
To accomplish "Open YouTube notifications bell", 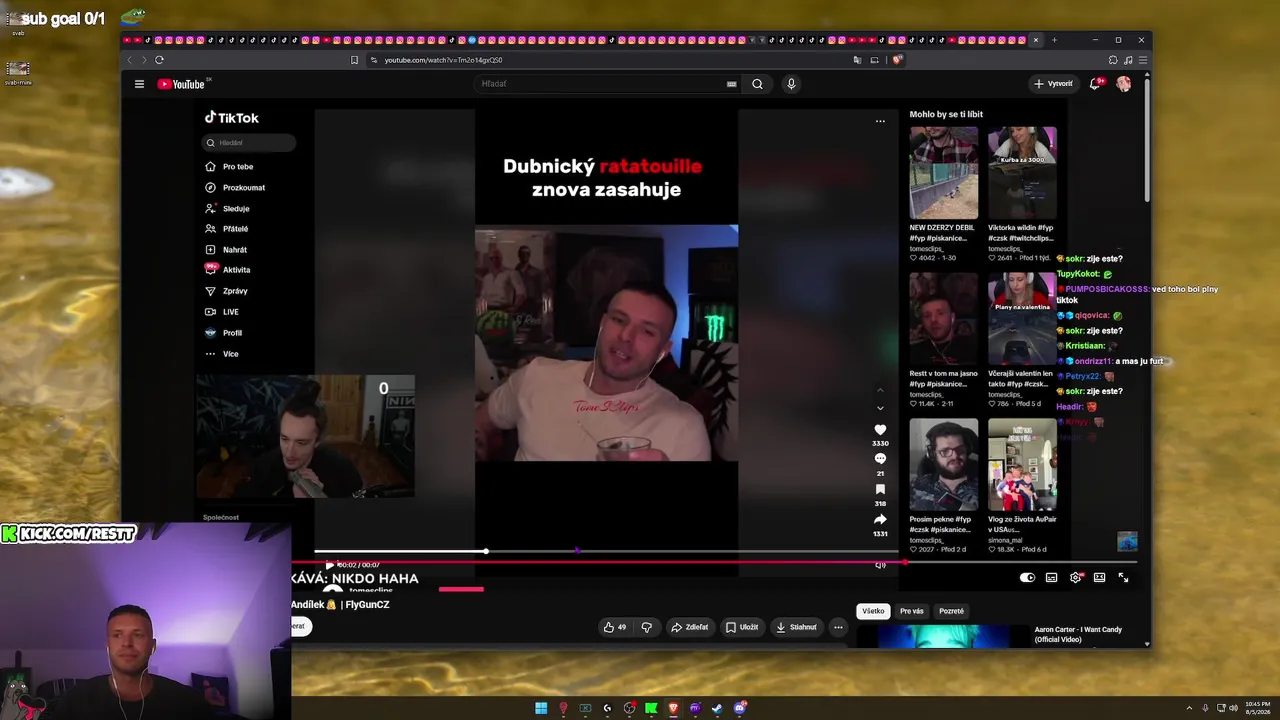I will pyautogui.click(x=1095, y=84).
